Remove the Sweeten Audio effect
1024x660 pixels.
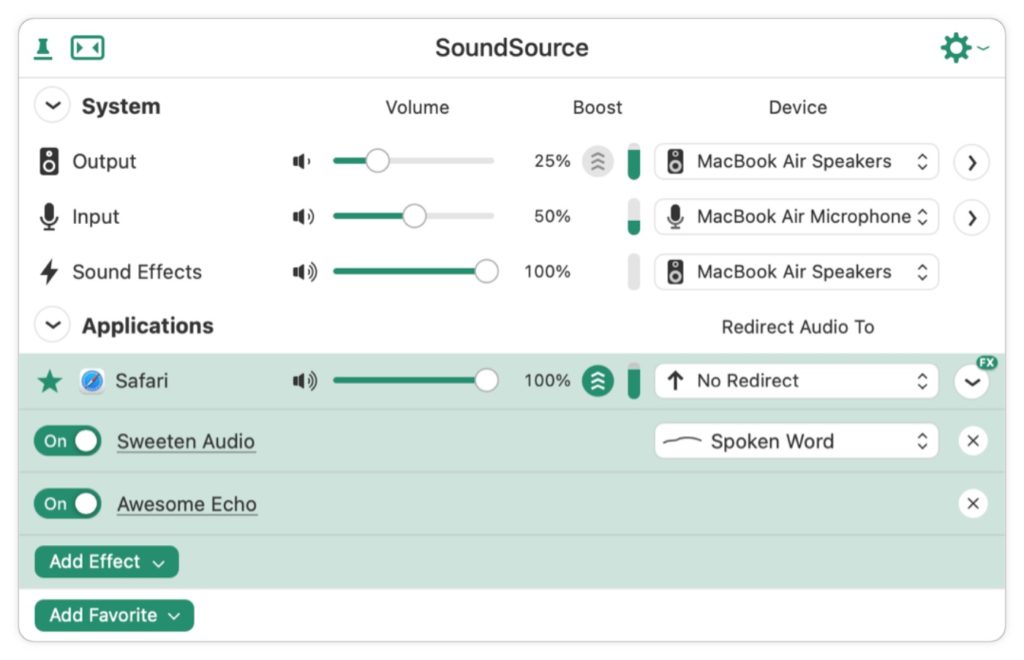pyautogui.click(x=972, y=441)
